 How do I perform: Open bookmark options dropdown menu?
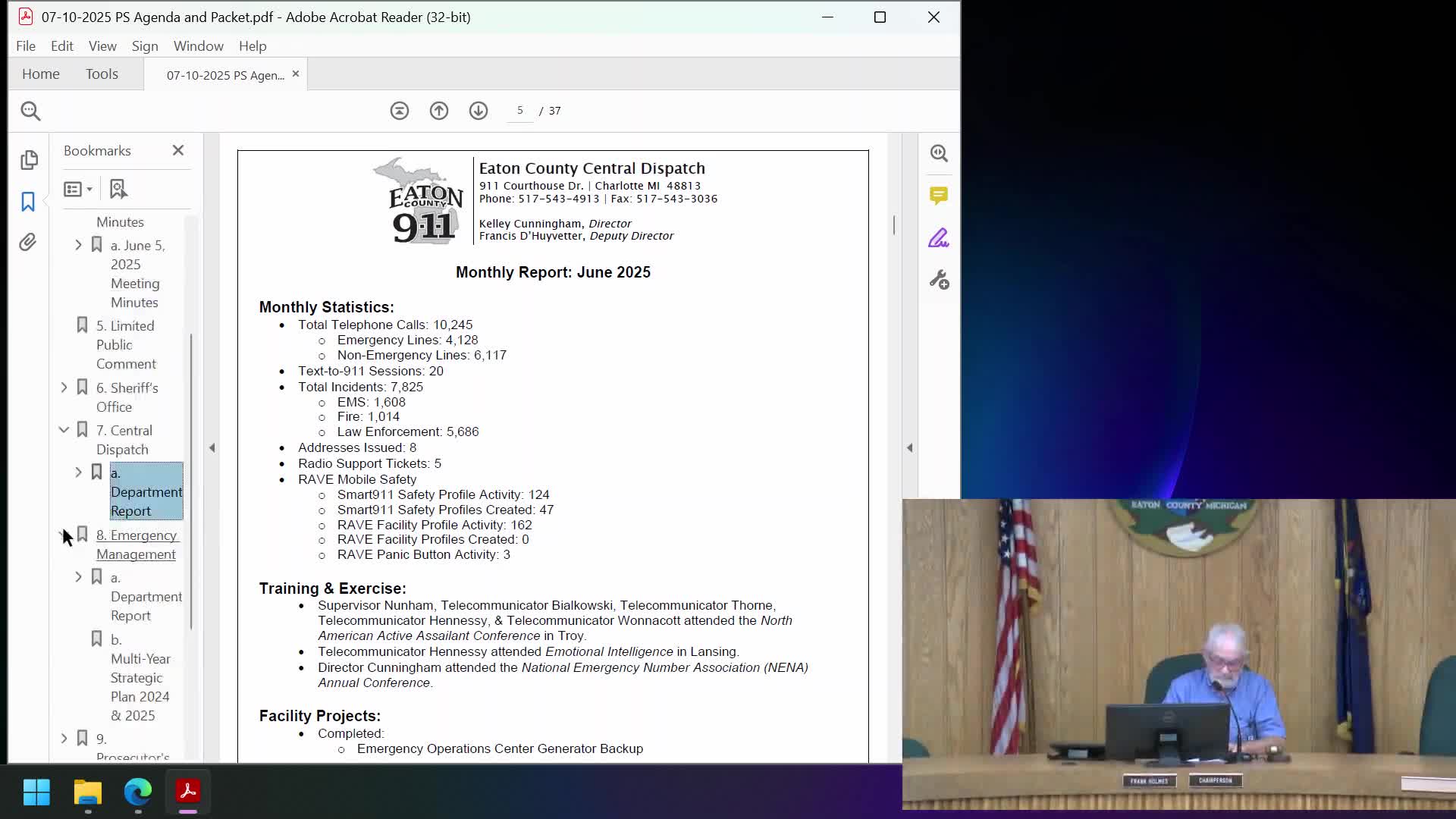coord(78,189)
